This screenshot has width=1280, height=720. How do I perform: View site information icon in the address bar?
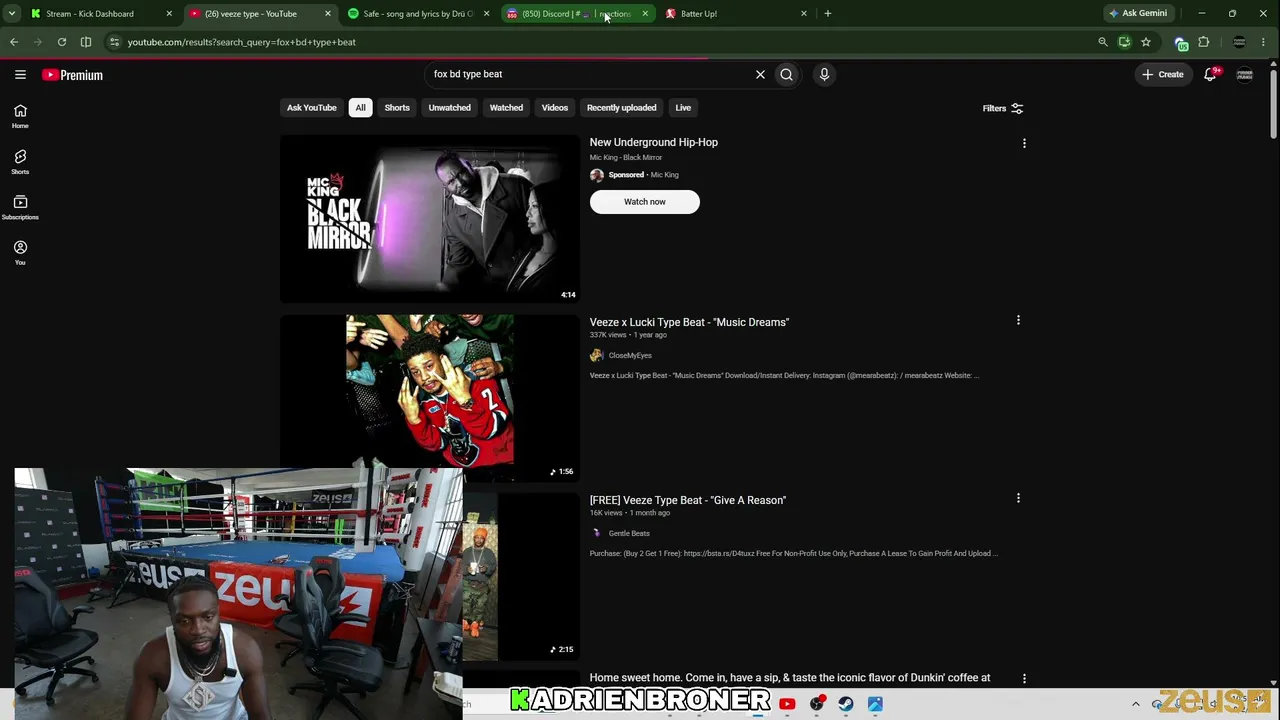click(114, 42)
